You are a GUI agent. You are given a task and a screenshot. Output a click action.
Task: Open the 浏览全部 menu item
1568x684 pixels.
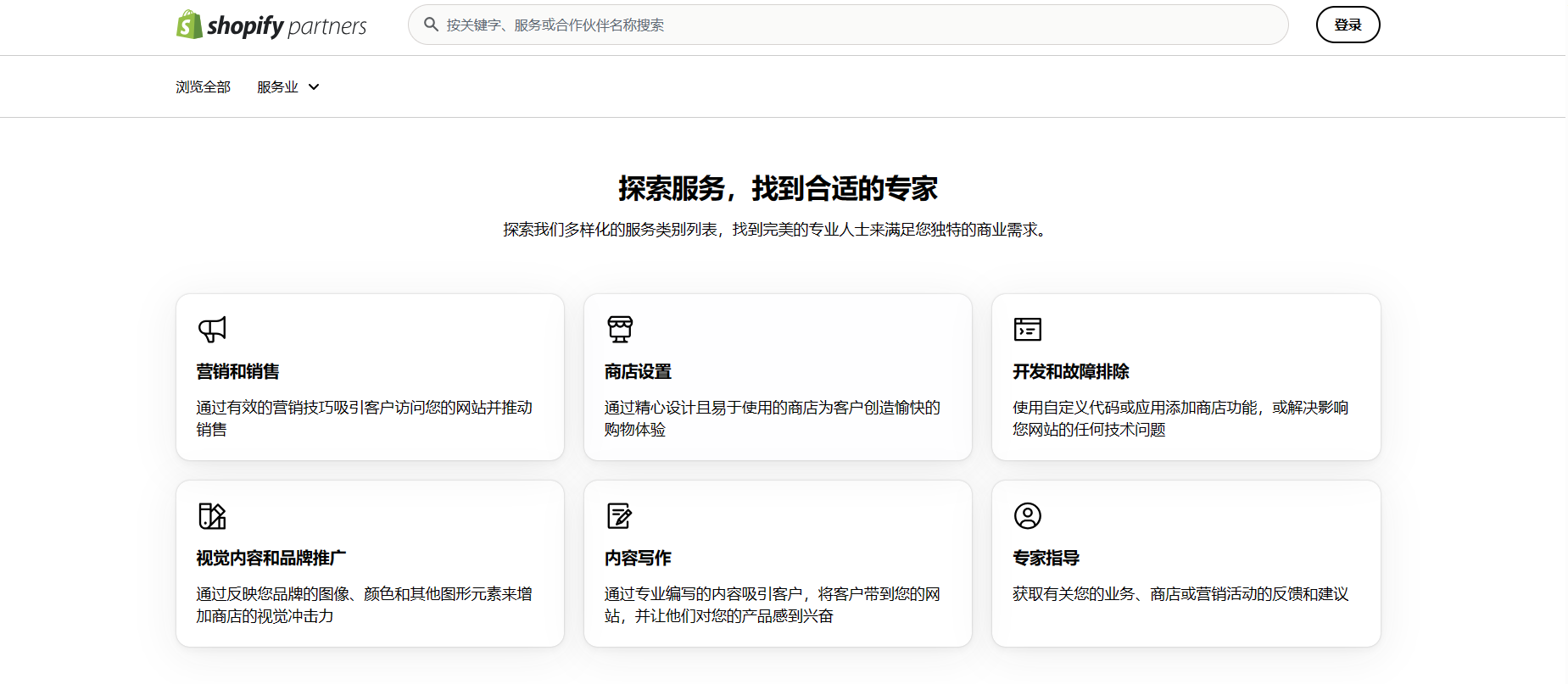coord(203,87)
